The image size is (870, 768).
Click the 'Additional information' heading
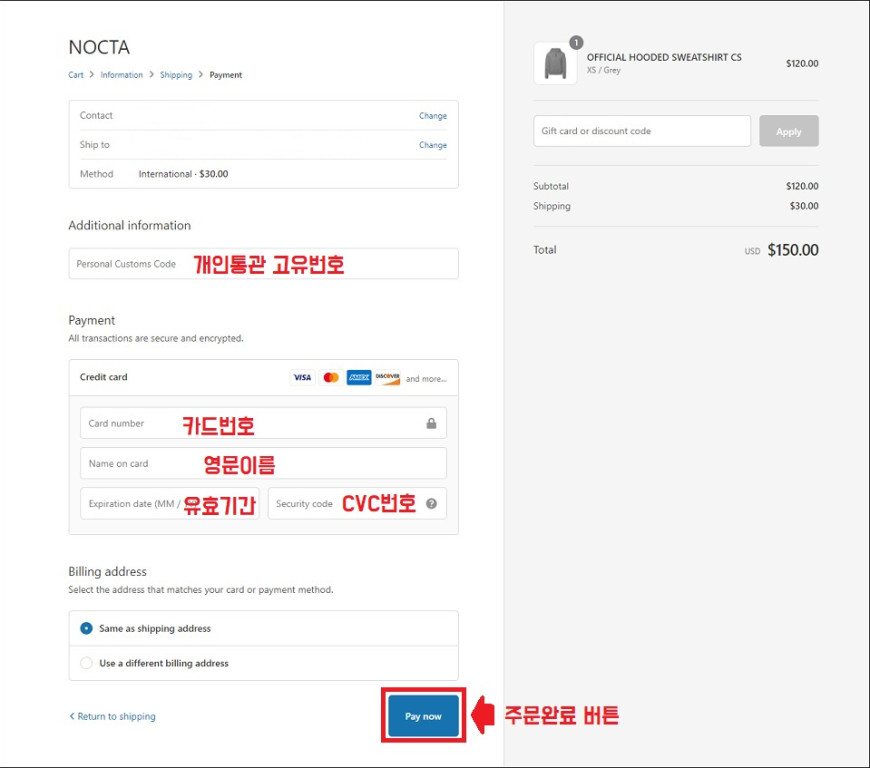point(129,225)
